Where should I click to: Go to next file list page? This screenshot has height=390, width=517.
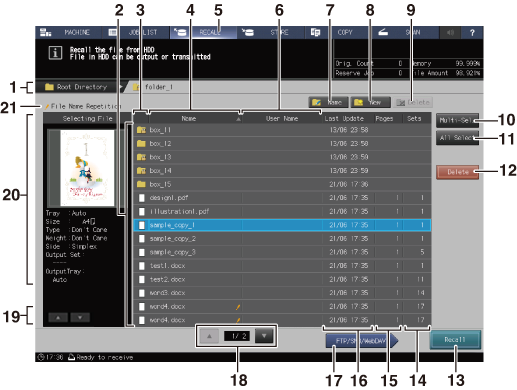point(264,336)
